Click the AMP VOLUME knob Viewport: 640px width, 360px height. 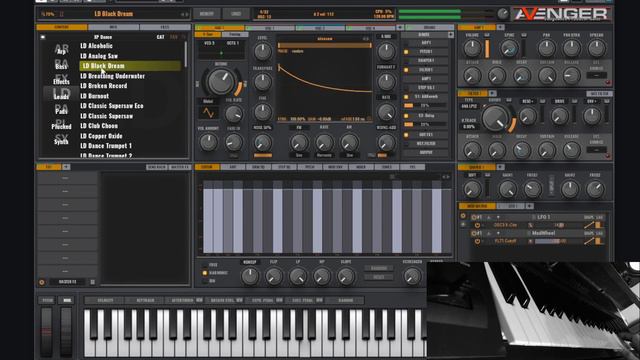click(x=472, y=49)
